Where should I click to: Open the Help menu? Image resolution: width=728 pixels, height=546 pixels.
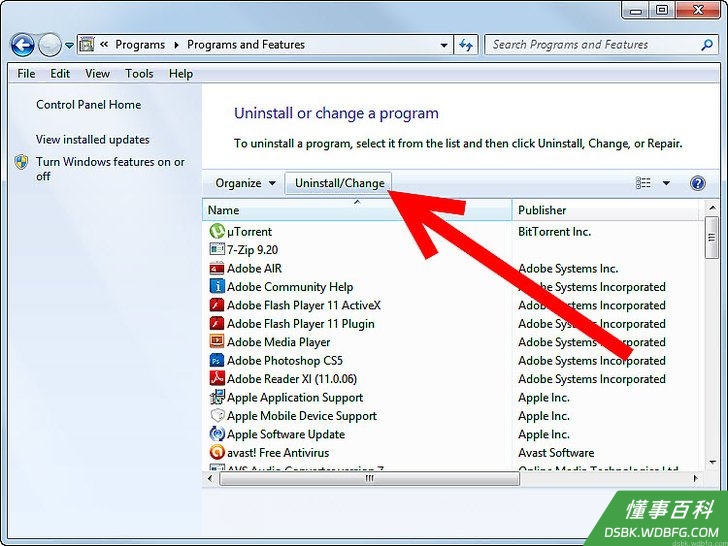click(181, 73)
